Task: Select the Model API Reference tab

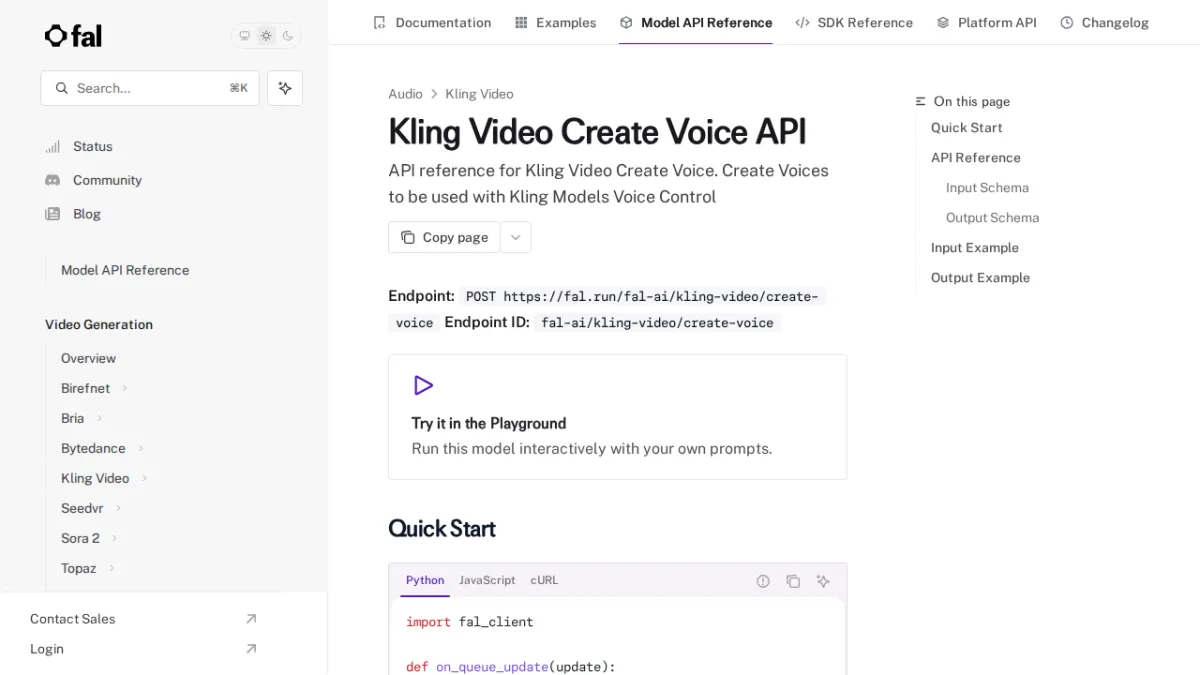Action: pyautogui.click(x=696, y=22)
